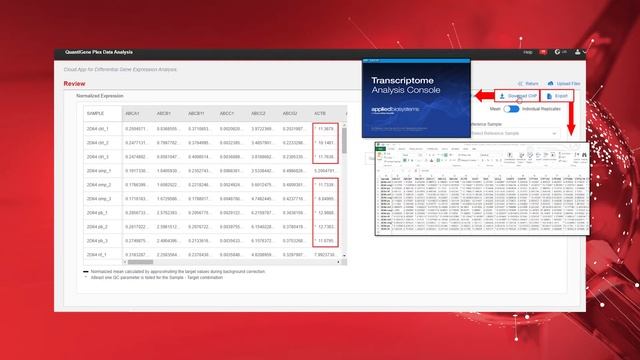Click the Download CHP button
Image resolution: width=640 pixels, height=360 pixels.
pyautogui.click(x=517, y=96)
